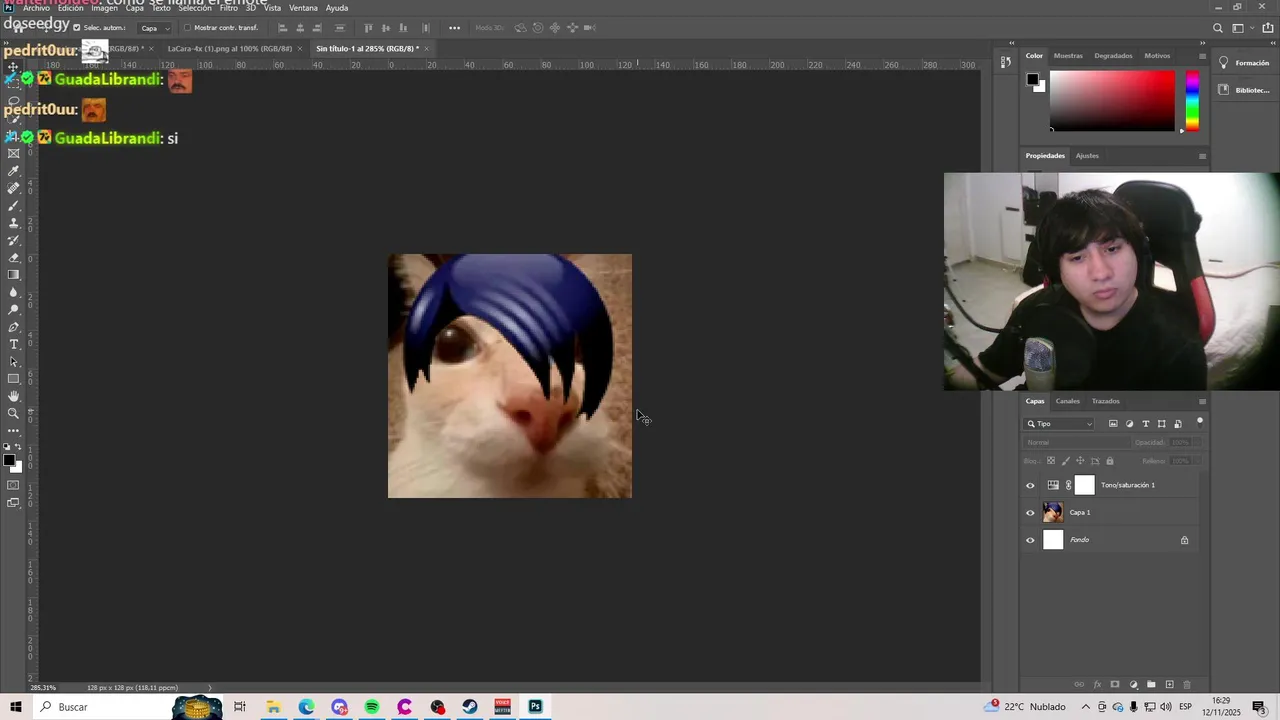Add a layer mask
Screen dimensions: 1280x720
(x=1115, y=685)
